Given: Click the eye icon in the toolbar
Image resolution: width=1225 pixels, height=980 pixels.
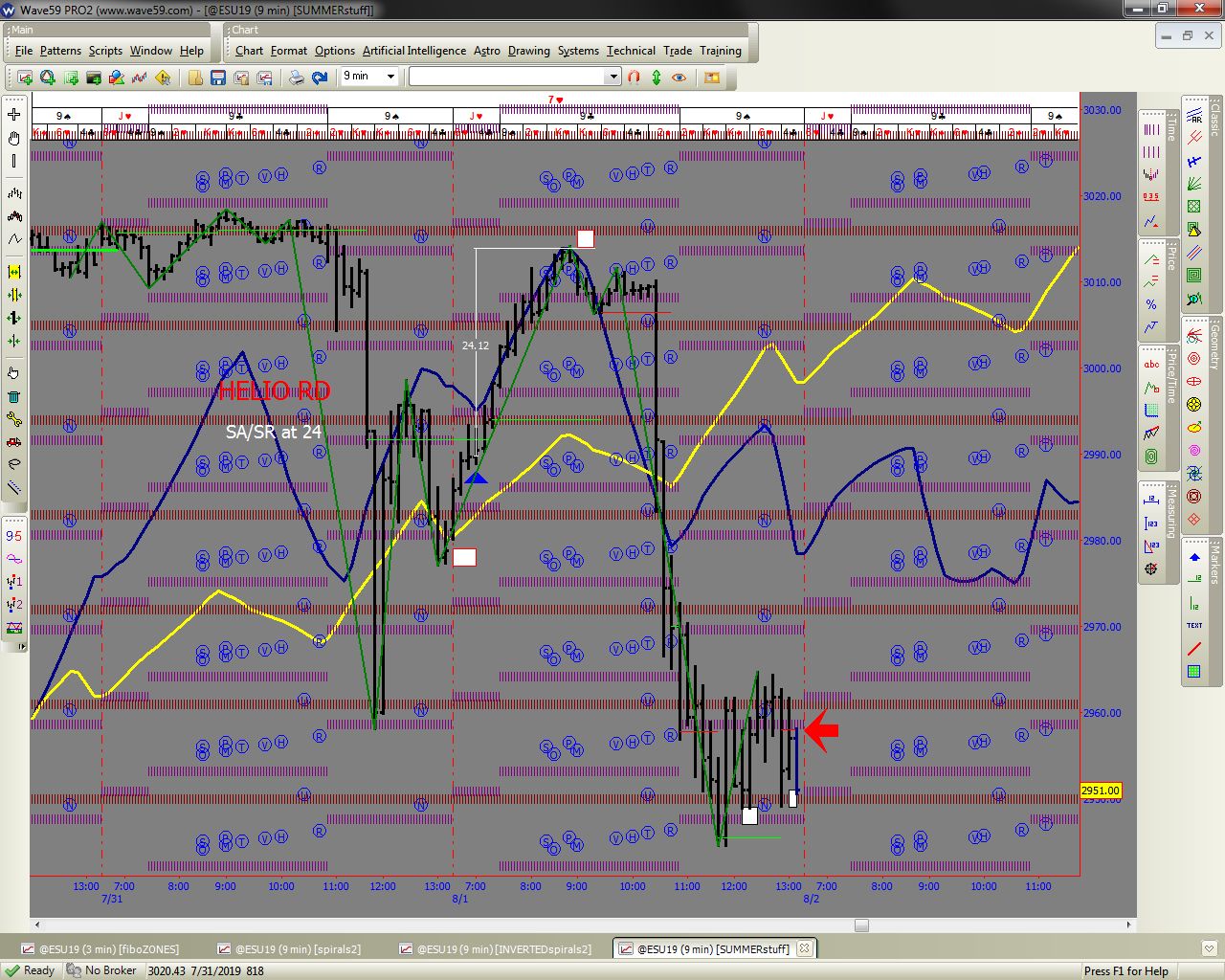Looking at the screenshot, I should [x=679, y=78].
